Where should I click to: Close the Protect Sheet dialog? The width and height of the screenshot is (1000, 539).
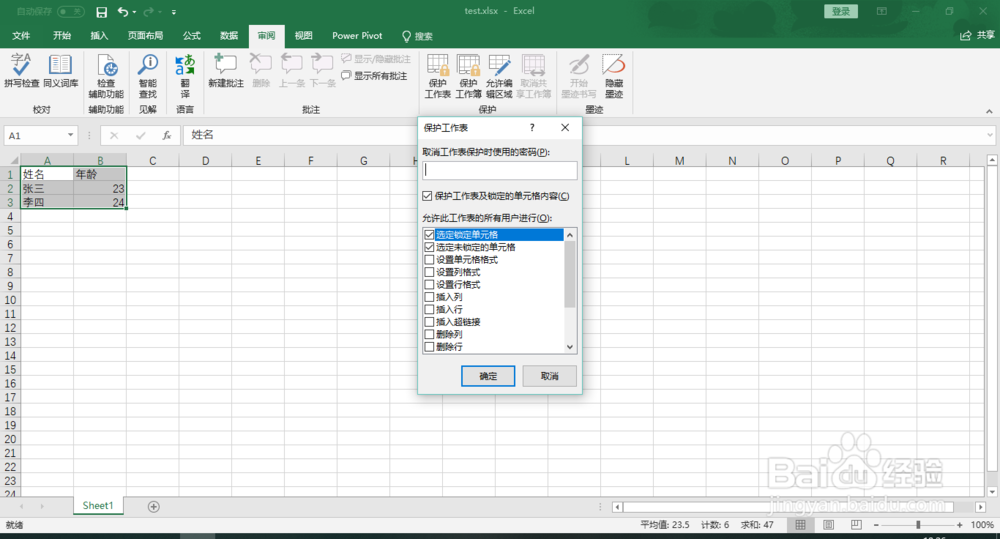coord(565,128)
